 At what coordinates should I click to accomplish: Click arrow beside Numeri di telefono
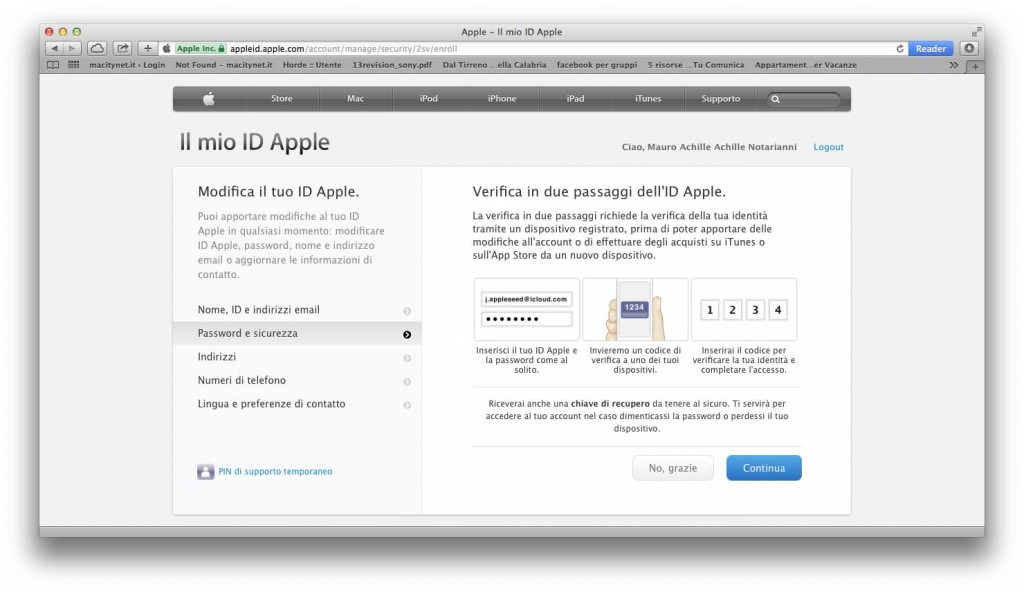coord(407,382)
